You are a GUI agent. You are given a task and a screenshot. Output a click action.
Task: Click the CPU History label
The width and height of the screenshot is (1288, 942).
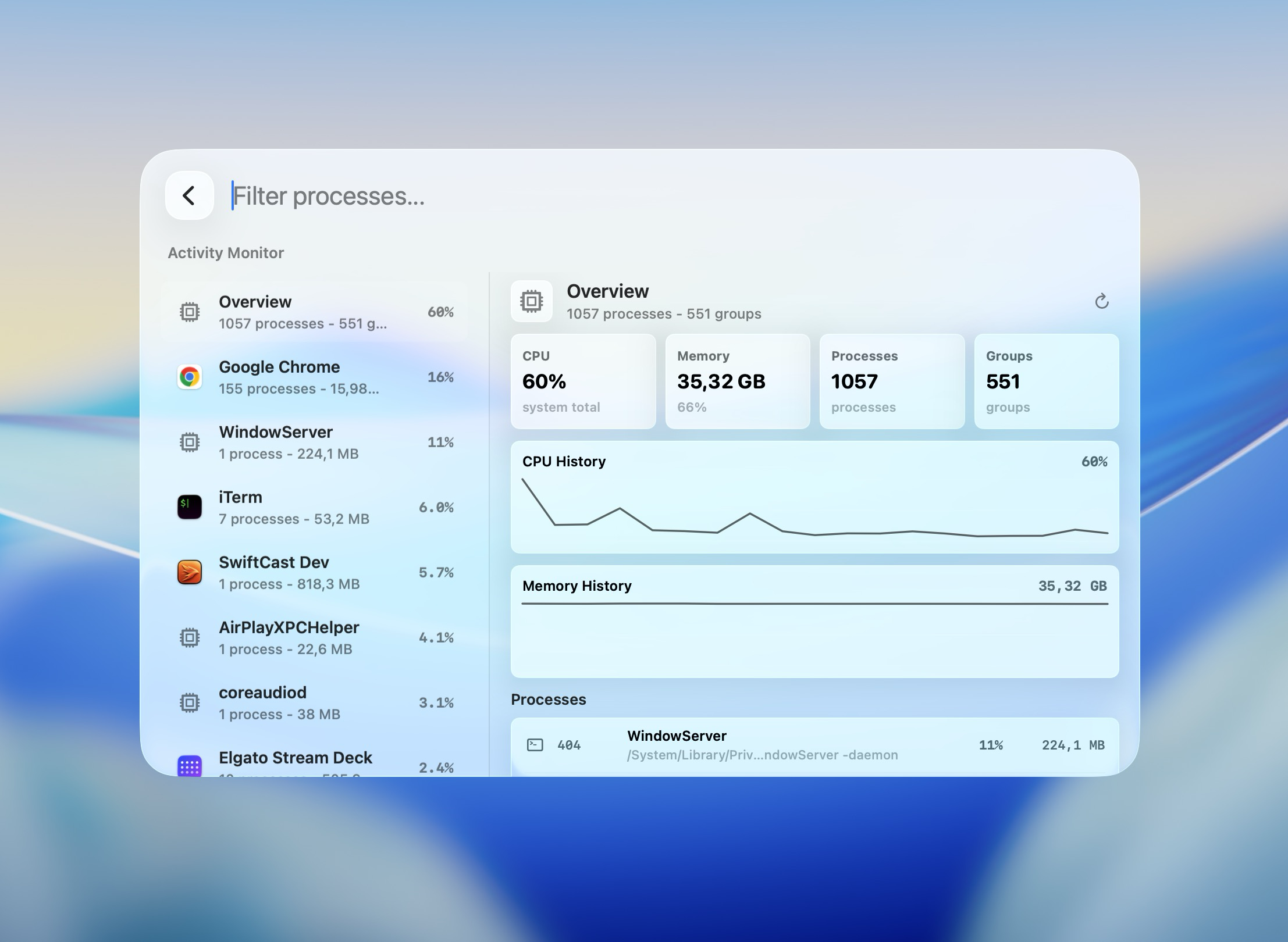click(564, 462)
